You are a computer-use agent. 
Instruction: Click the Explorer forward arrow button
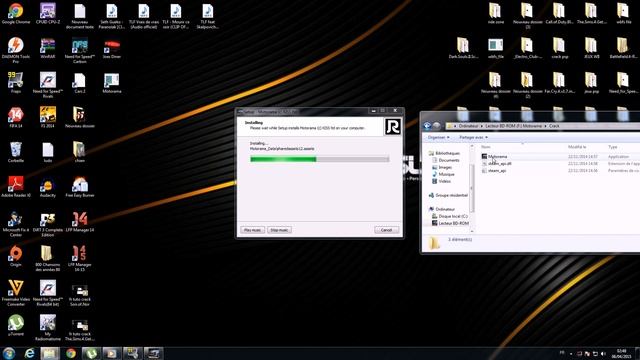click(436, 126)
